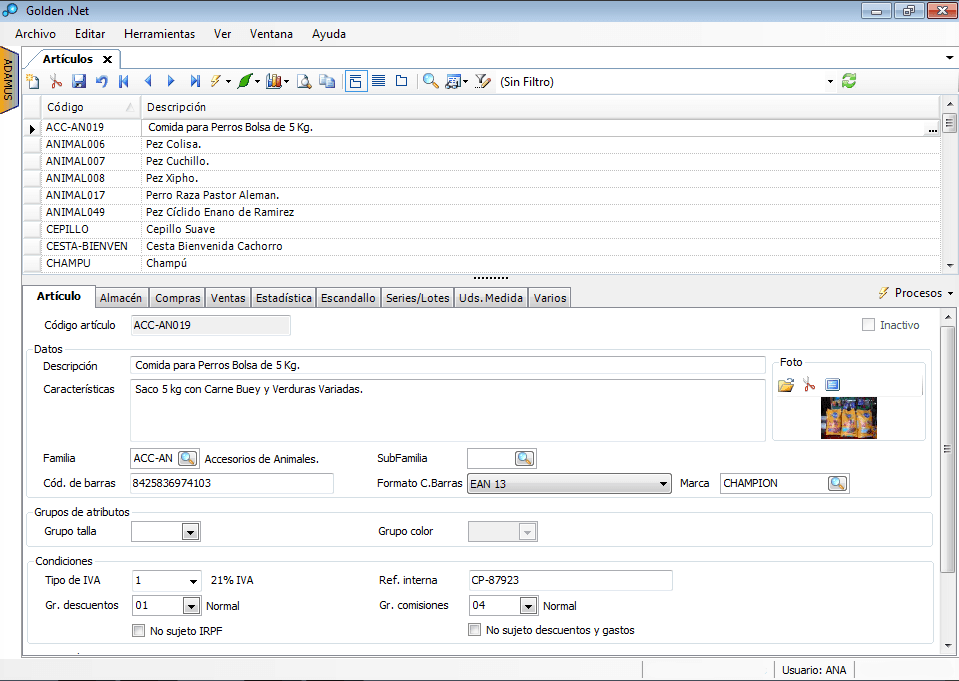This screenshot has width=959, height=681.
Task: Switch to the Almacén tab
Action: point(123,298)
